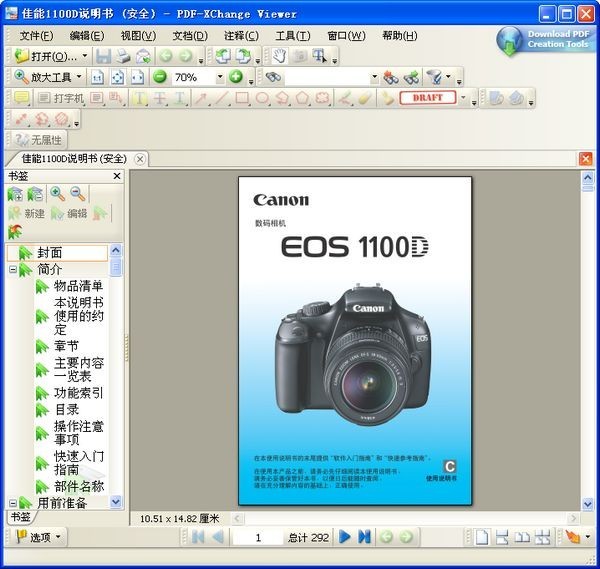Select the Rectangle annotation tool
This screenshot has width=600, height=569.
(242, 98)
